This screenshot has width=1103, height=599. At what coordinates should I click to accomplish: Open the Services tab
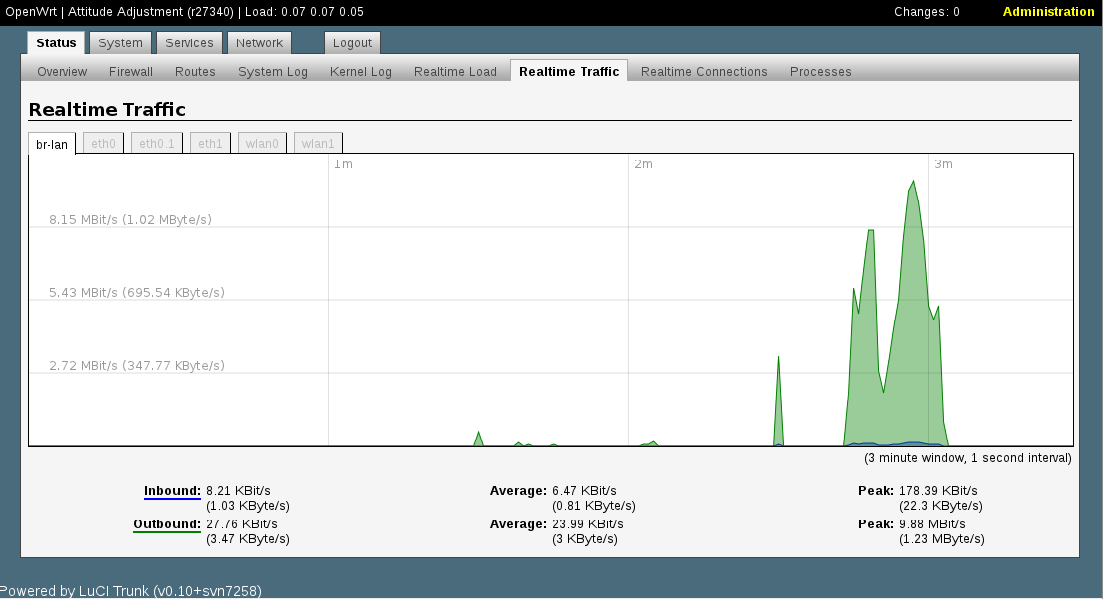tap(189, 43)
